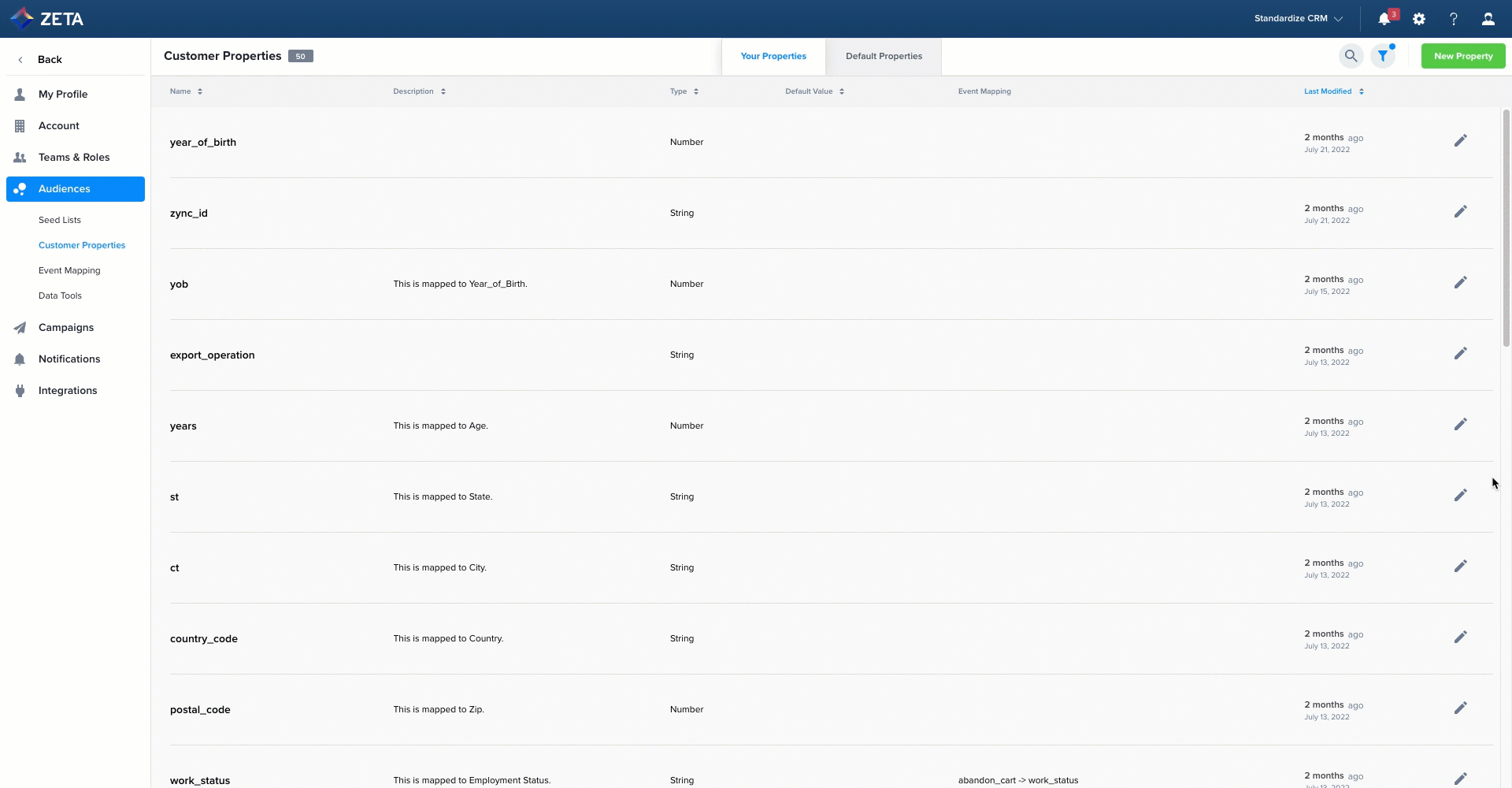1512x788 pixels.
Task: Click the ZETA logo
Action: (x=47, y=19)
